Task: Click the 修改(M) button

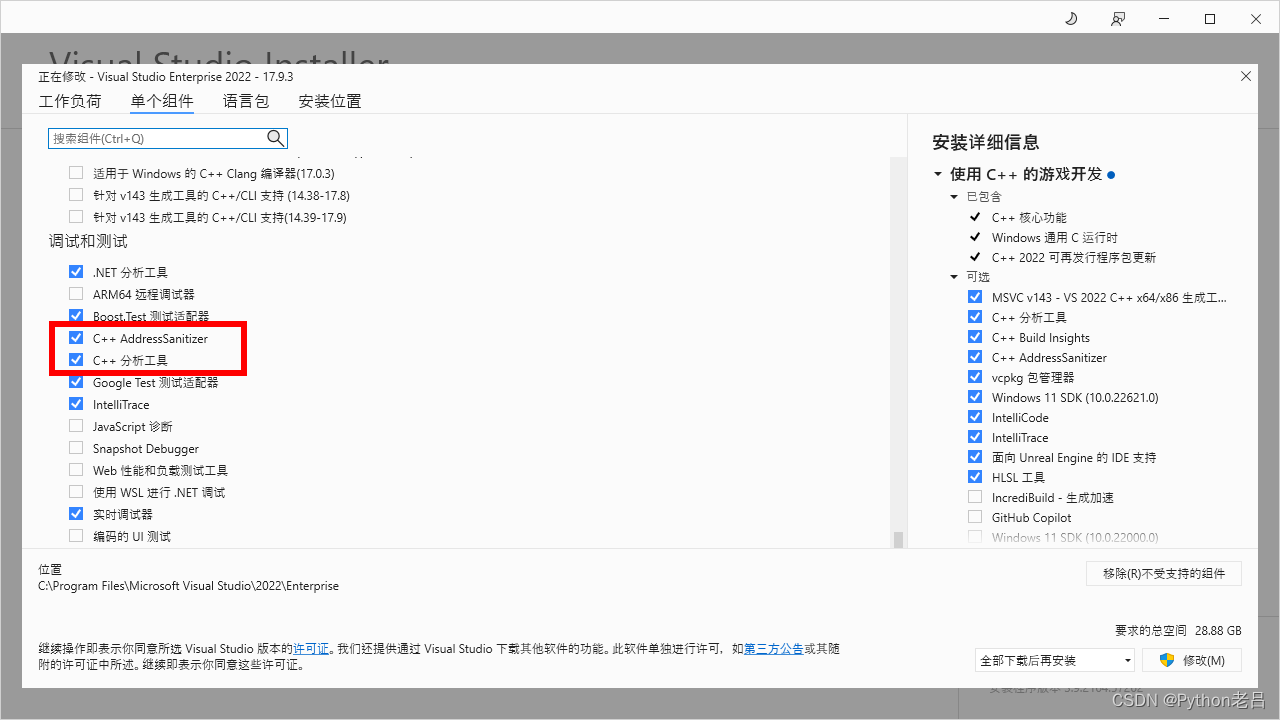Action: (x=1194, y=660)
